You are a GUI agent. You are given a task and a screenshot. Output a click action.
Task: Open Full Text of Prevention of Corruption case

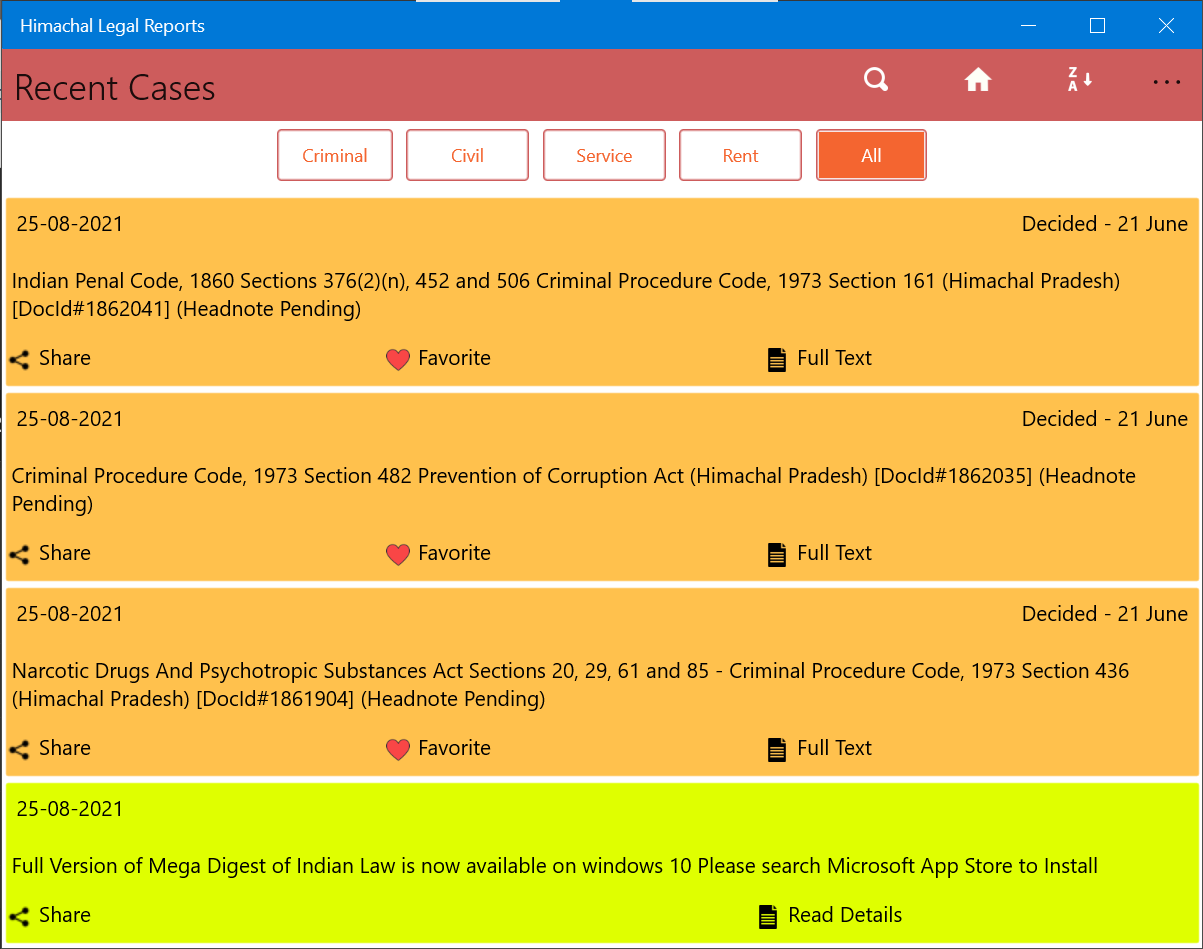tap(835, 553)
